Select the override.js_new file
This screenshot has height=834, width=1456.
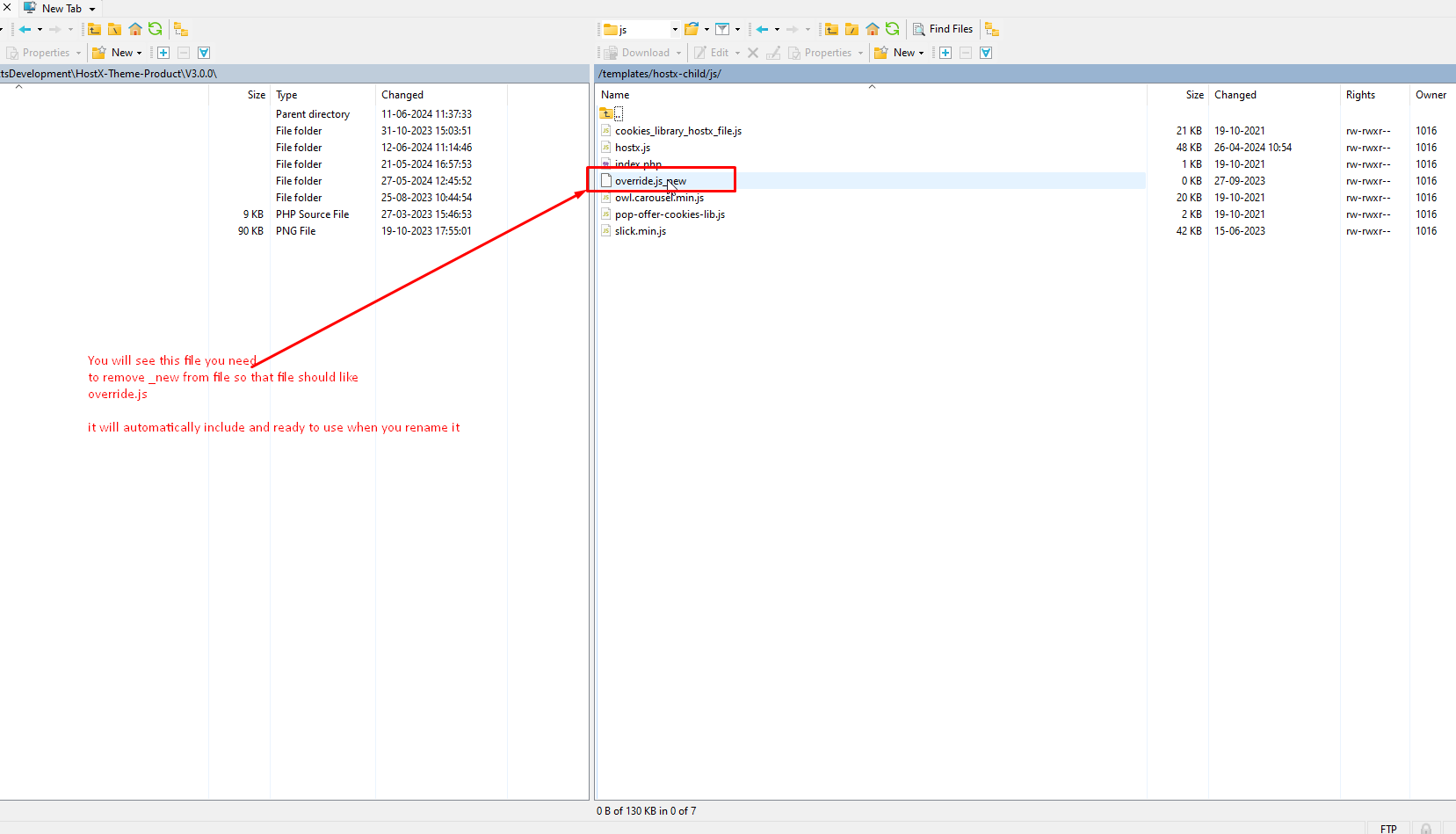(x=650, y=181)
